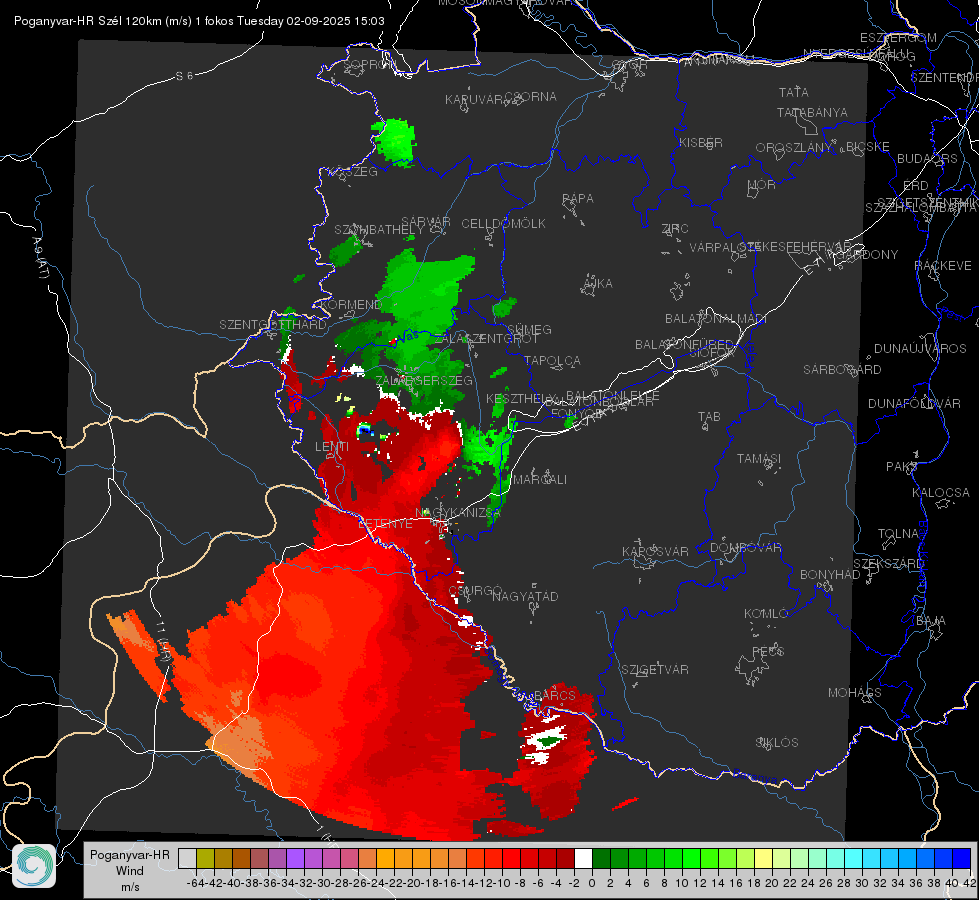Click the S 6 road label

(184, 76)
